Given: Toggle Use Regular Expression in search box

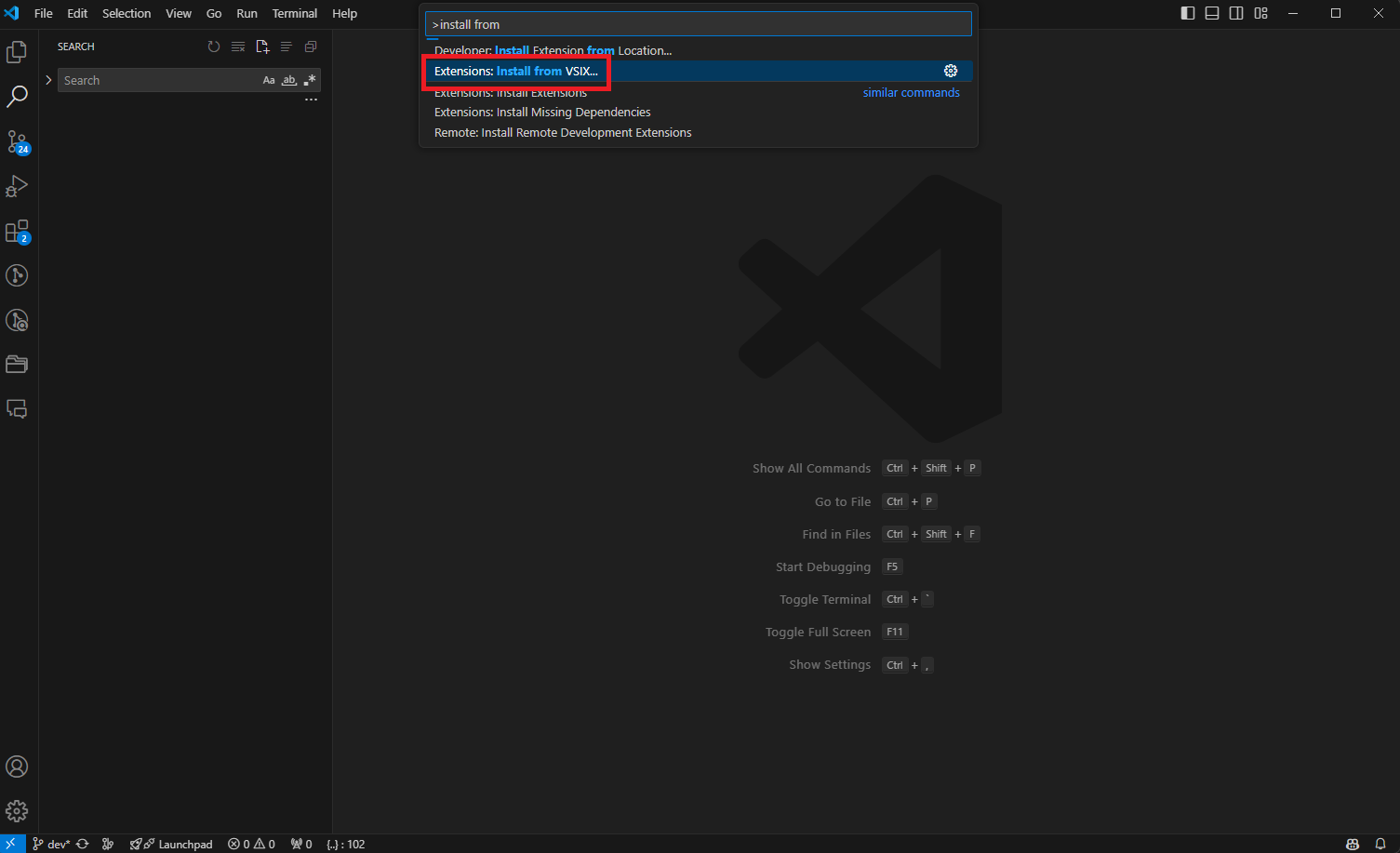Looking at the screenshot, I should (310, 80).
